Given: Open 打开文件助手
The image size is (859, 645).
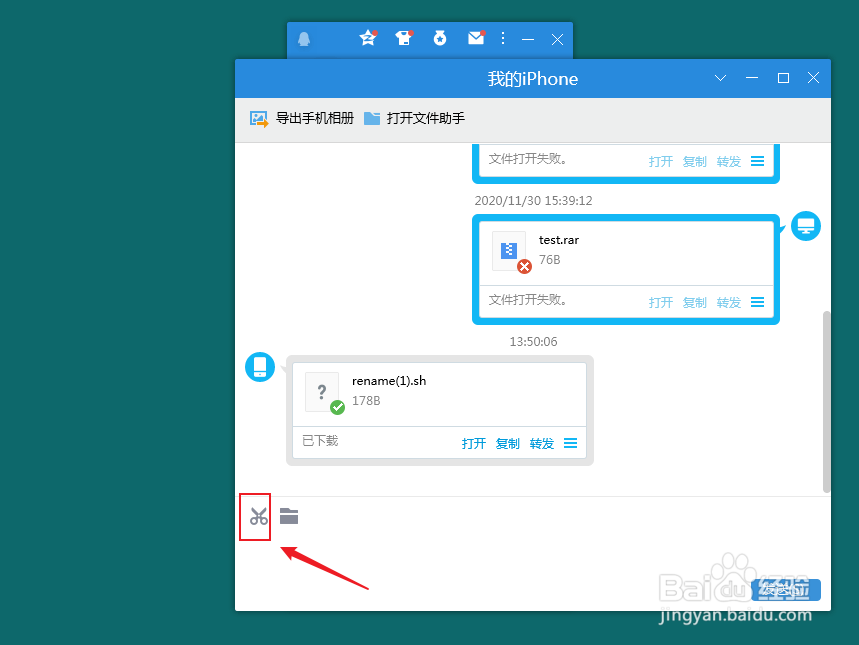Looking at the screenshot, I should tap(426, 118).
